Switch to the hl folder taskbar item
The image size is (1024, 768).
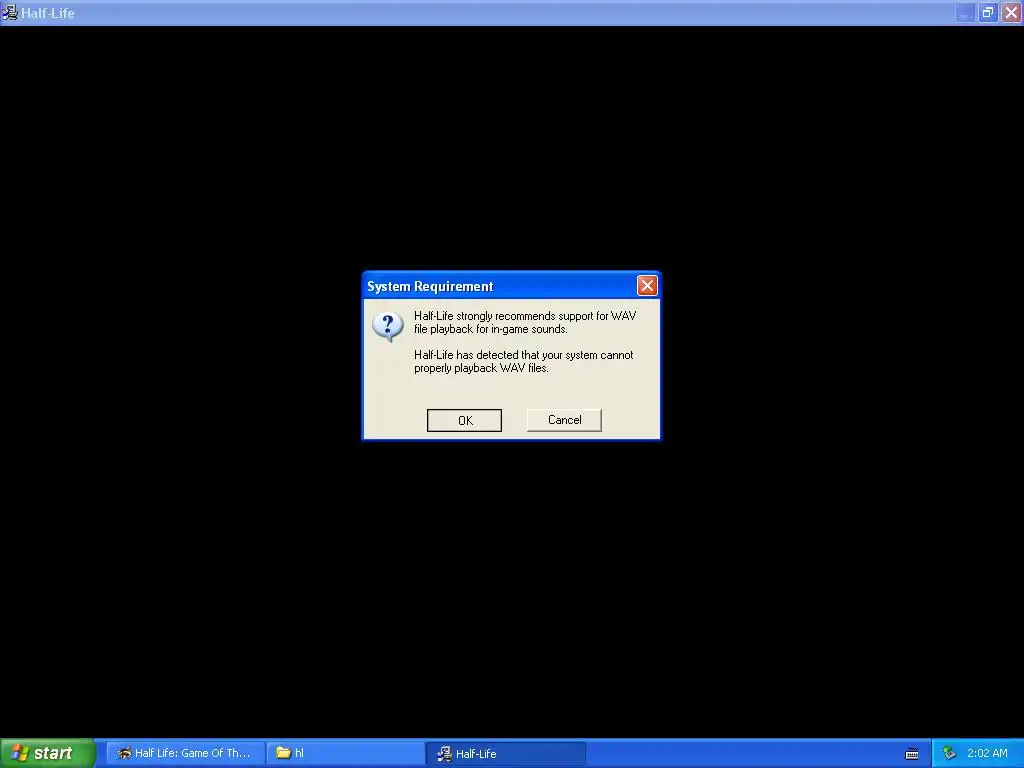point(345,753)
